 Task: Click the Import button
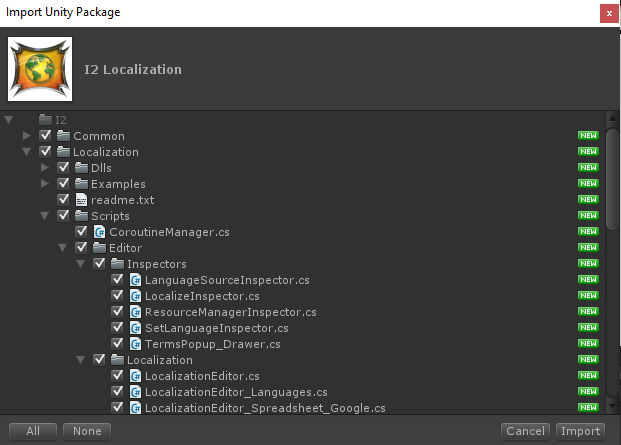[x=580, y=431]
